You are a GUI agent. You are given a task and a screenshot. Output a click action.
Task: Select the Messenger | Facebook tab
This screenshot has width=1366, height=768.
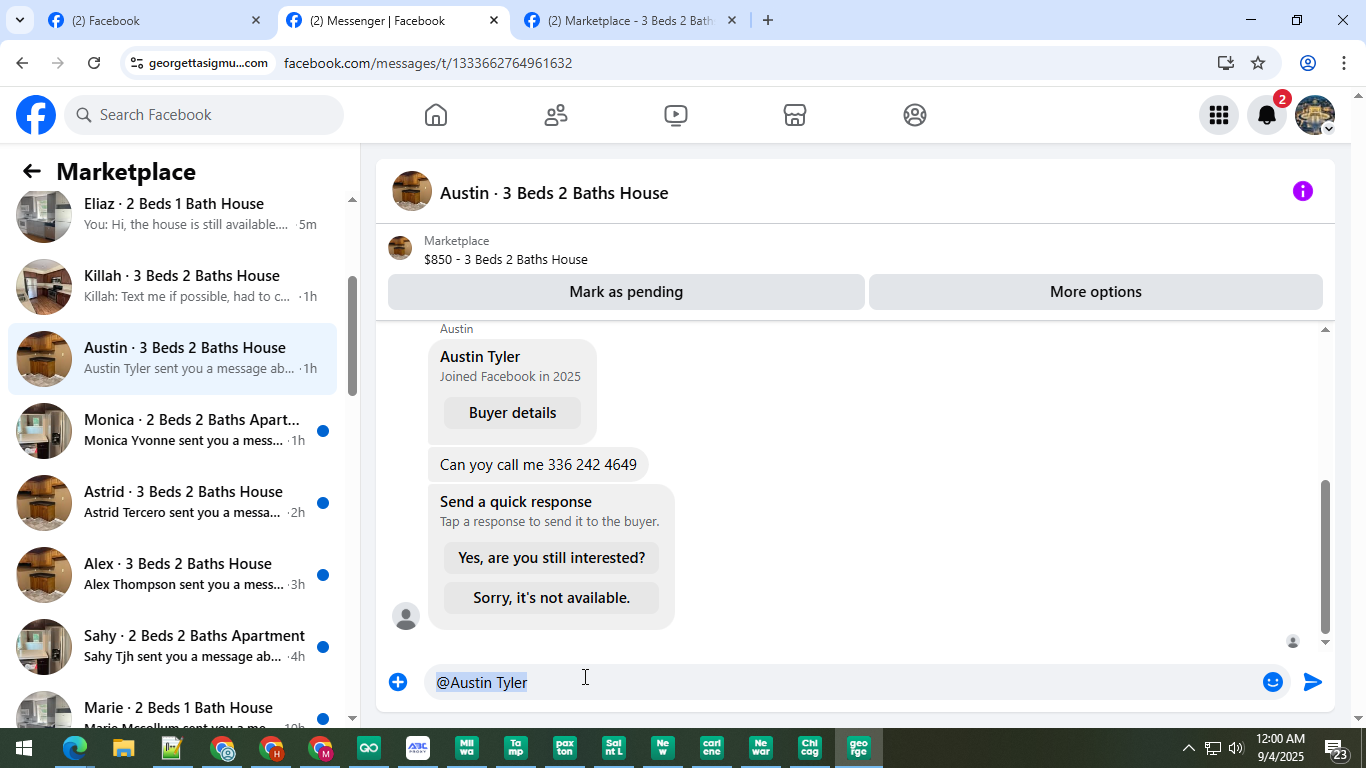[x=392, y=20]
